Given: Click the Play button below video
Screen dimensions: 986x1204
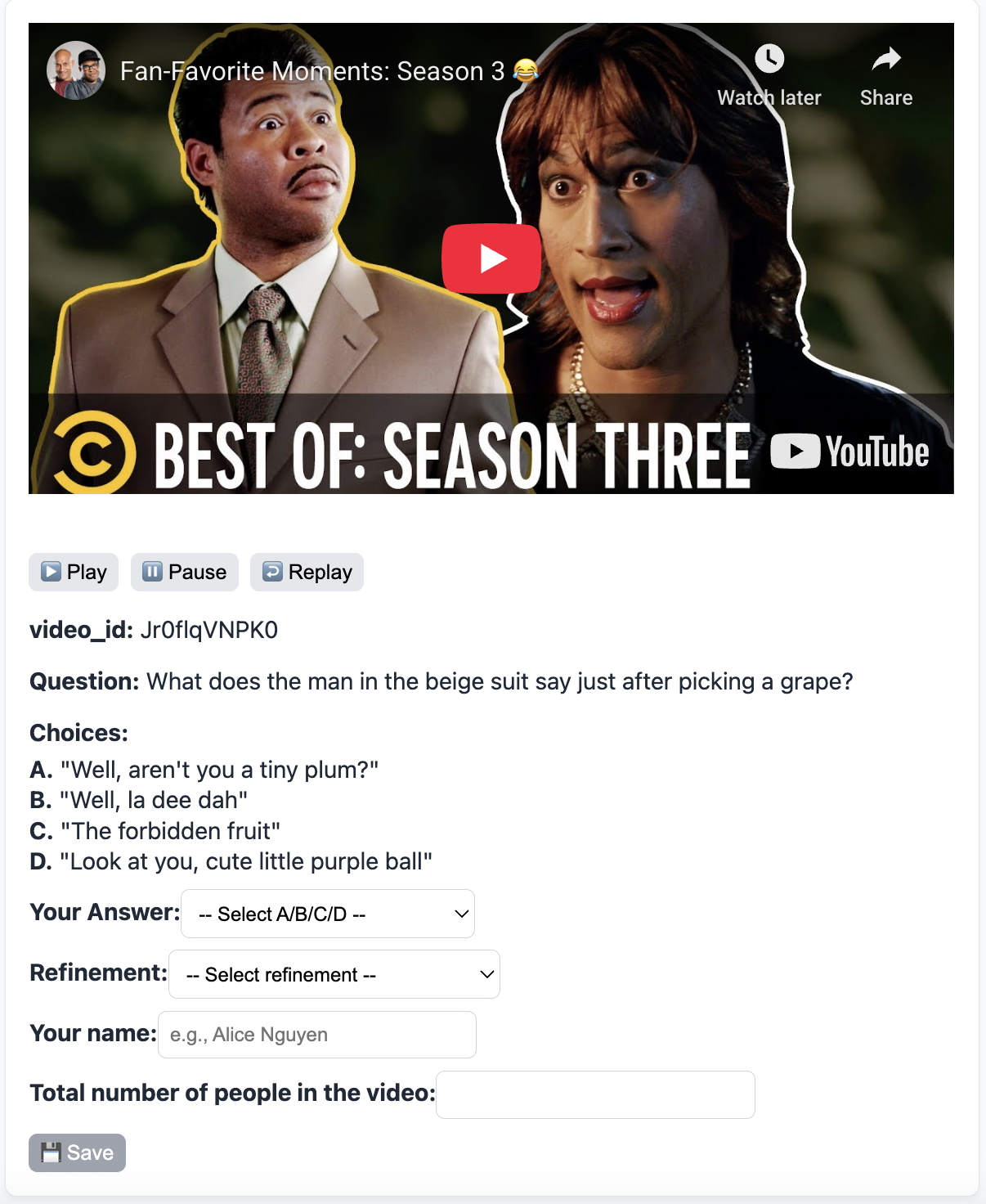Looking at the screenshot, I should pyautogui.click(x=74, y=572).
